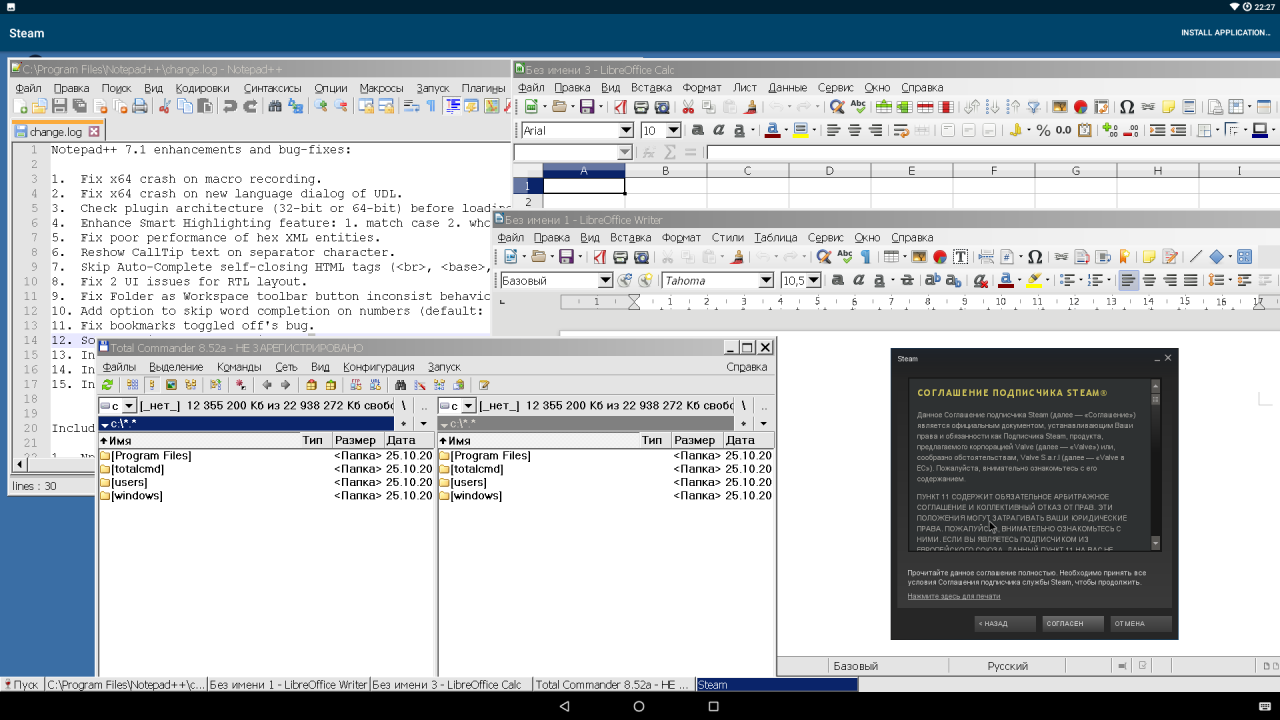Open the Данные menu in Calc
The height and width of the screenshot is (720, 1280).
788,88
